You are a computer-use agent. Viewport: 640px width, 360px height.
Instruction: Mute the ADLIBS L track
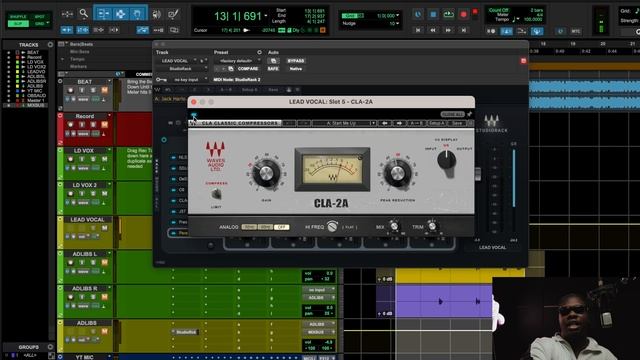pyautogui.click(x=104, y=262)
